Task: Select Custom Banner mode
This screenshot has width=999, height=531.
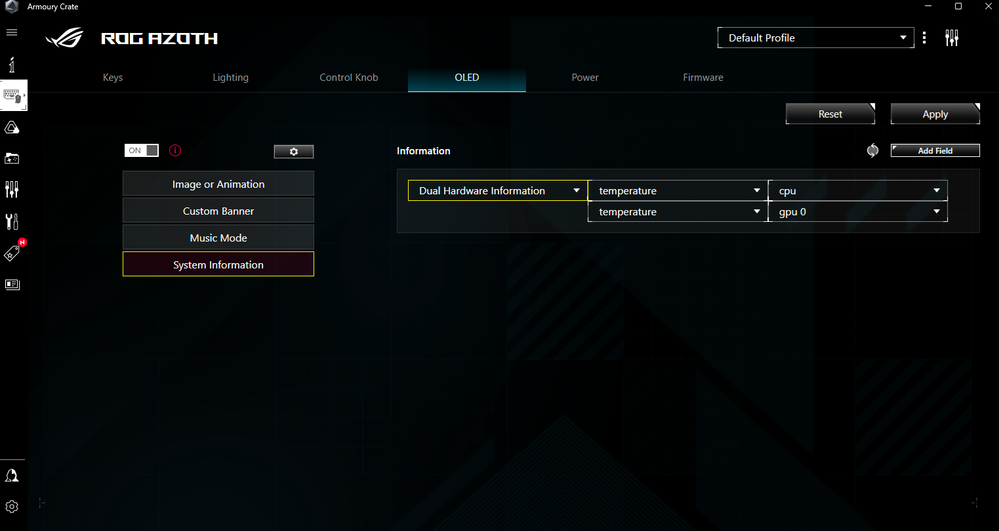Action: (x=218, y=211)
